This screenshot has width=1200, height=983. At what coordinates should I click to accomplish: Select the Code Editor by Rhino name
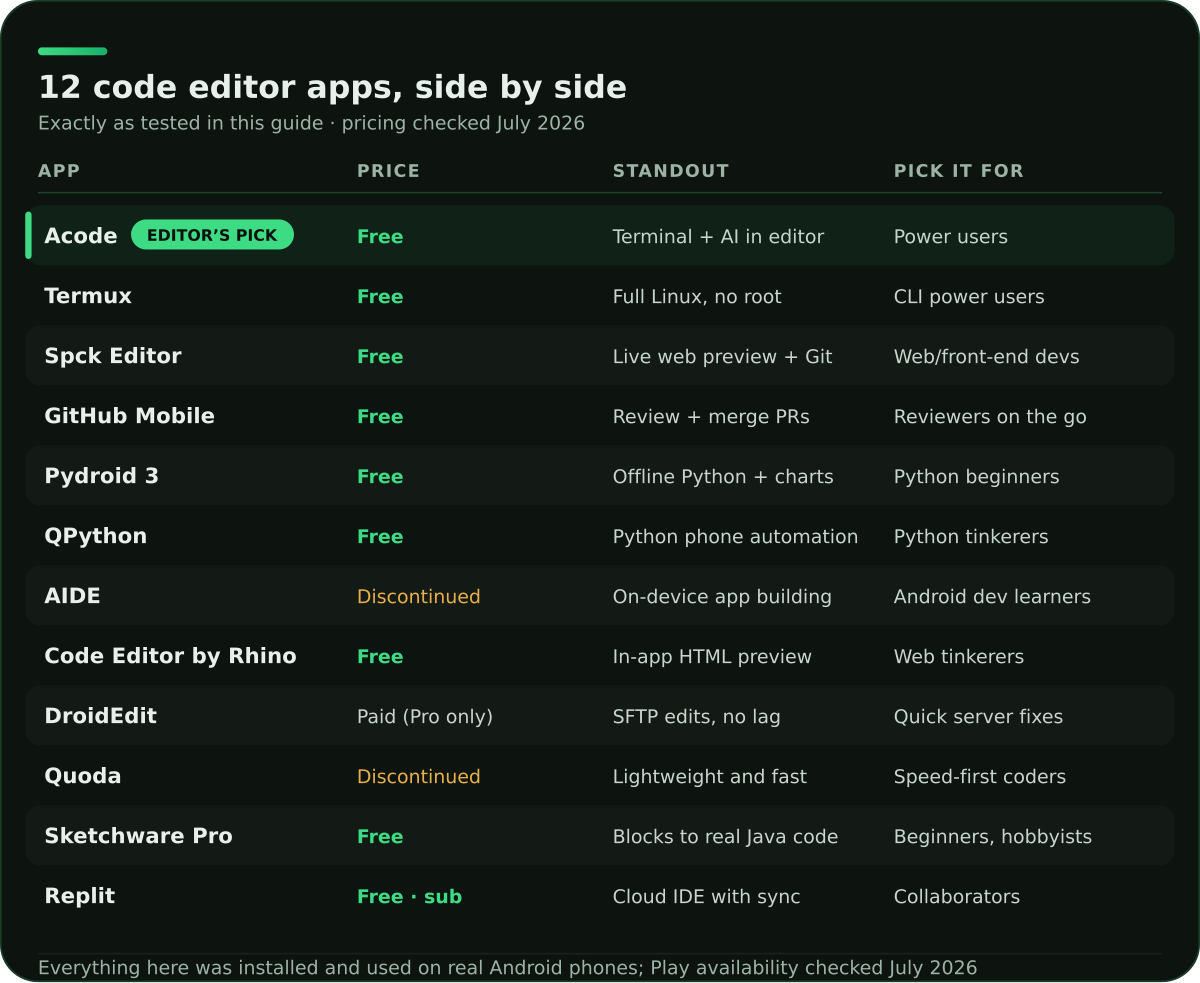(170, 656)
